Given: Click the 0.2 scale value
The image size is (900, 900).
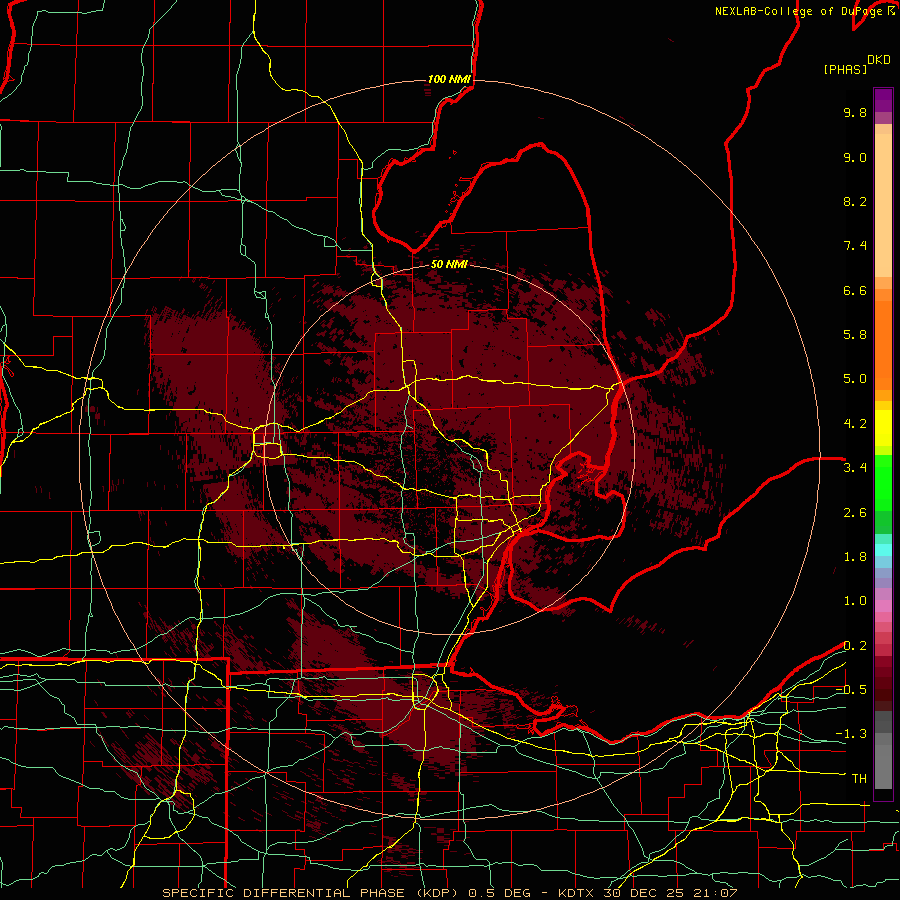Looking at the screenshot, I should tap(855, 646).
